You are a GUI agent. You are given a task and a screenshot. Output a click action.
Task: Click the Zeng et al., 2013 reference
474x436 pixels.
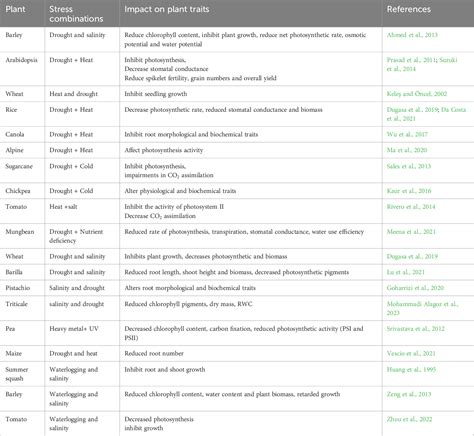point(409,394)
